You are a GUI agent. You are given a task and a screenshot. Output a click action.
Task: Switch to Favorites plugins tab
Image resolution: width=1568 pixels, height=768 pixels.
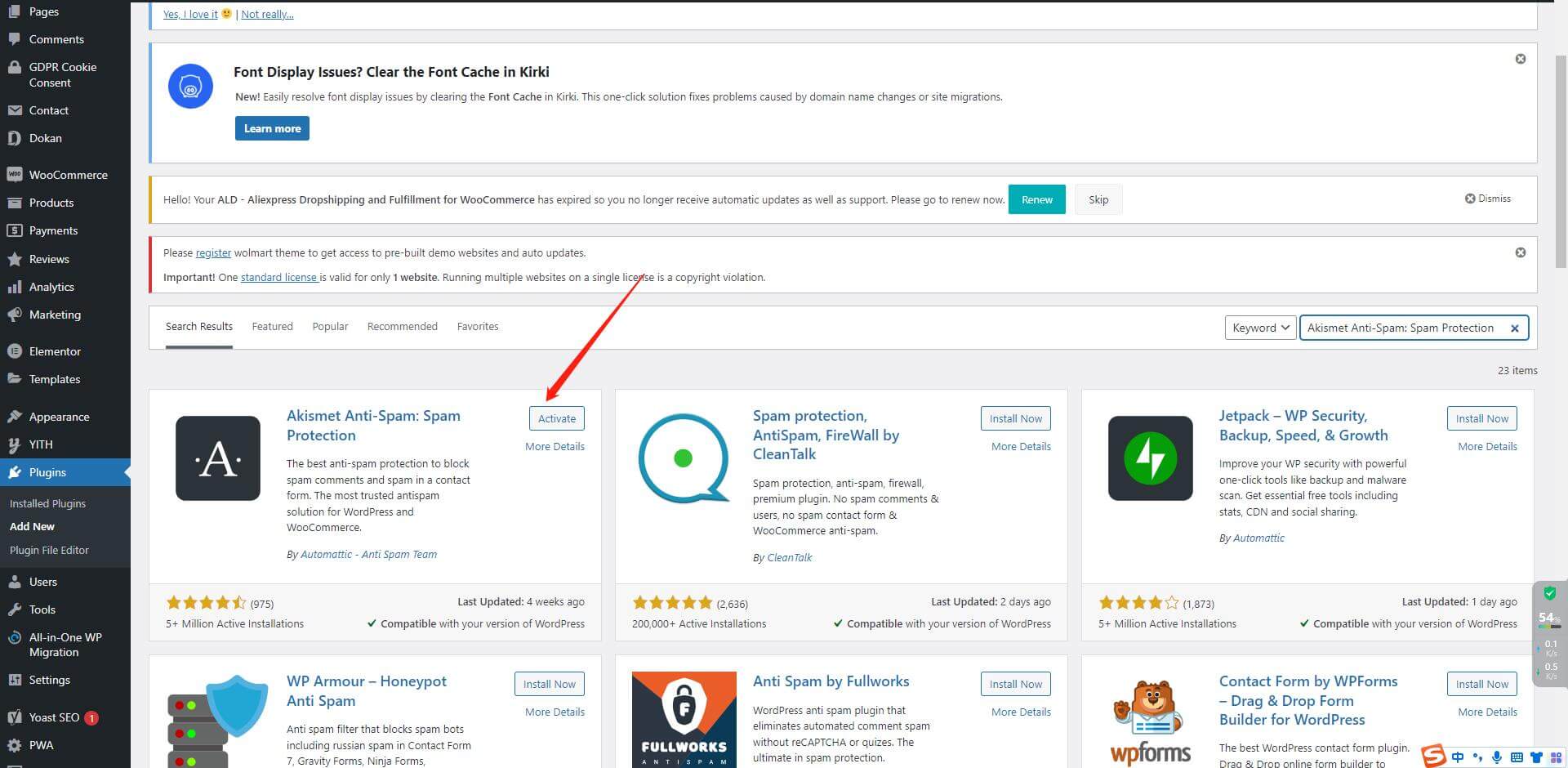point(478,326)
